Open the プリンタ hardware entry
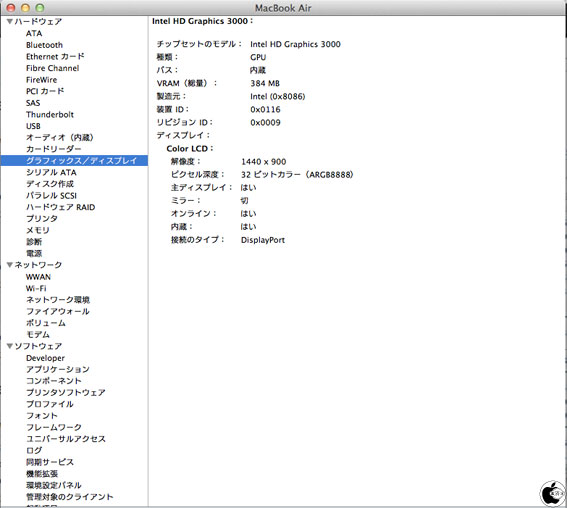Screen dimensions: 567x508 pyautogui.click(x=42, y=219)
